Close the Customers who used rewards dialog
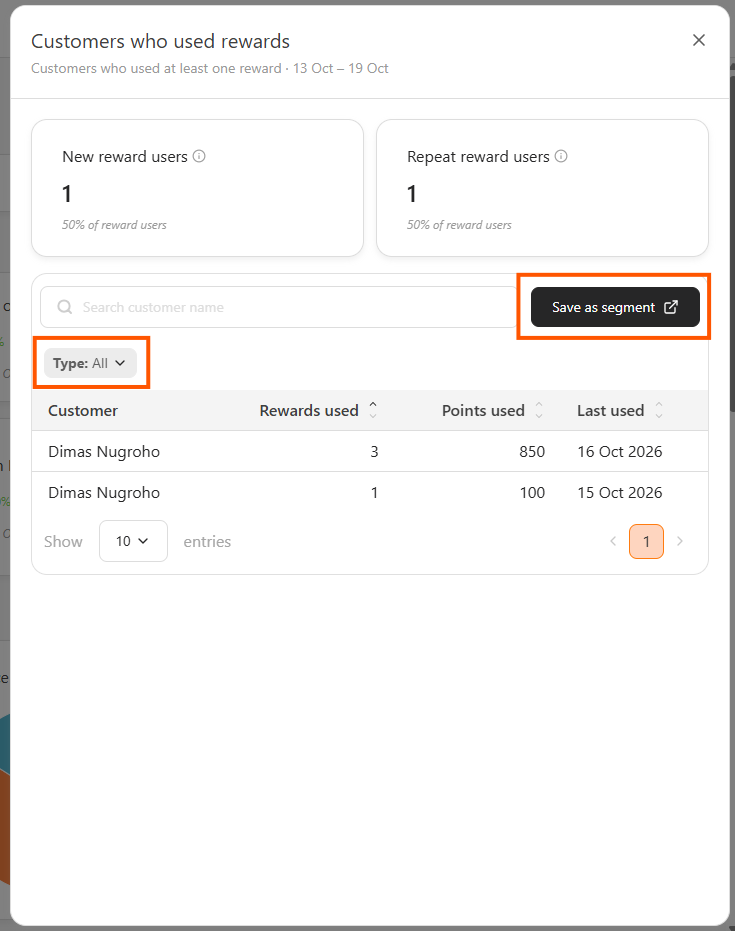The image size is (735, 931). tap(699, 40)
